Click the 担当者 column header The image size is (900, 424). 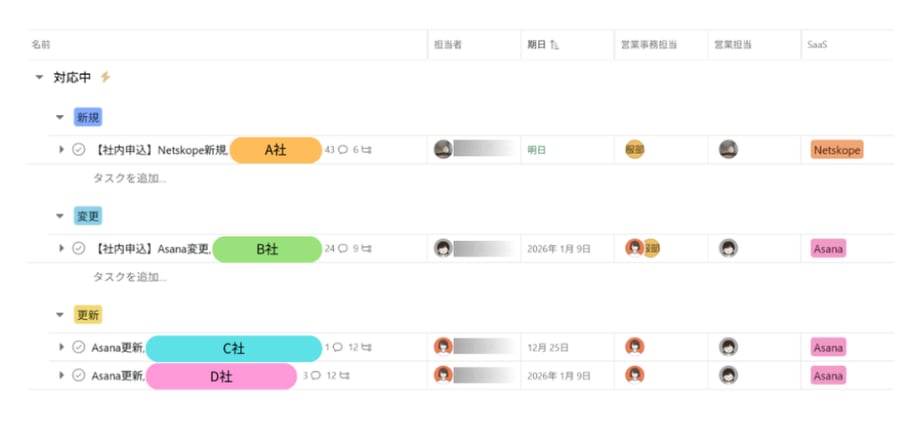point(447,45)
